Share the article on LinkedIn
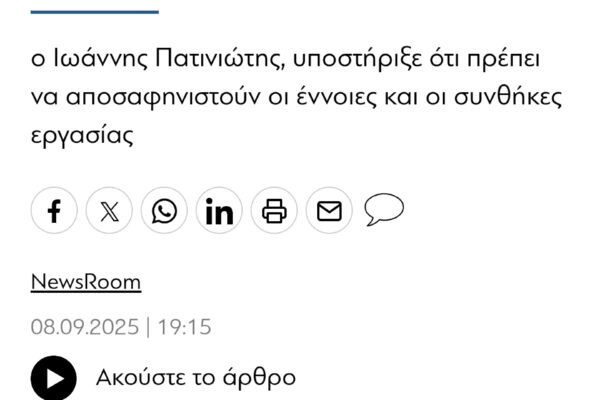 220,211
